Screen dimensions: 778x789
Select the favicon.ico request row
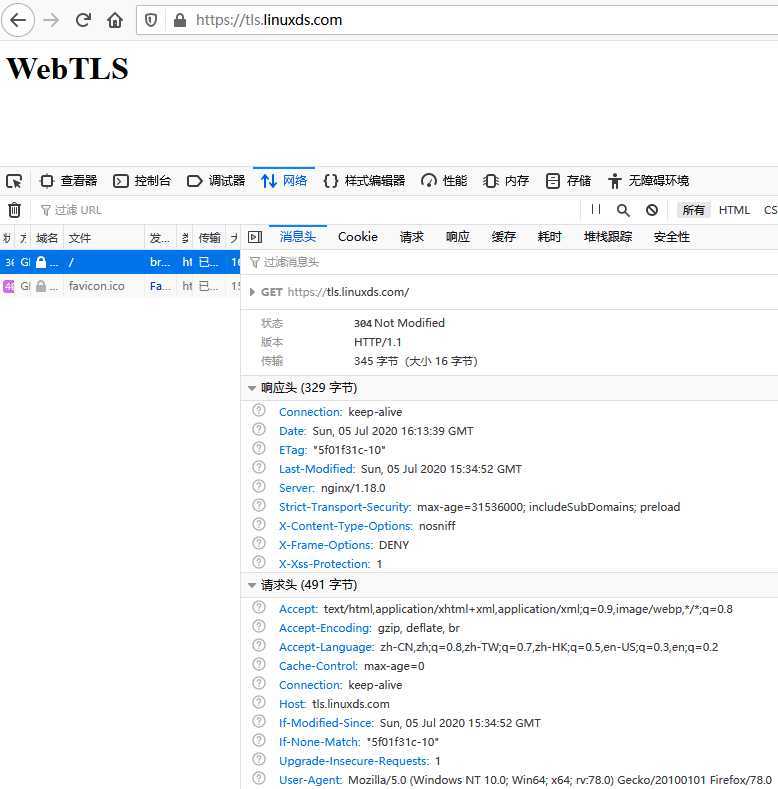(x=120, y=286)
